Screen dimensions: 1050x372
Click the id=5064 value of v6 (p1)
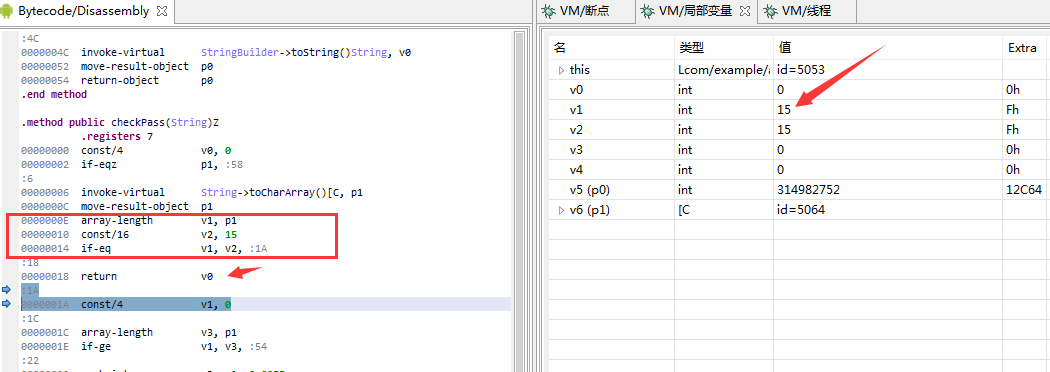click(800, 210)
